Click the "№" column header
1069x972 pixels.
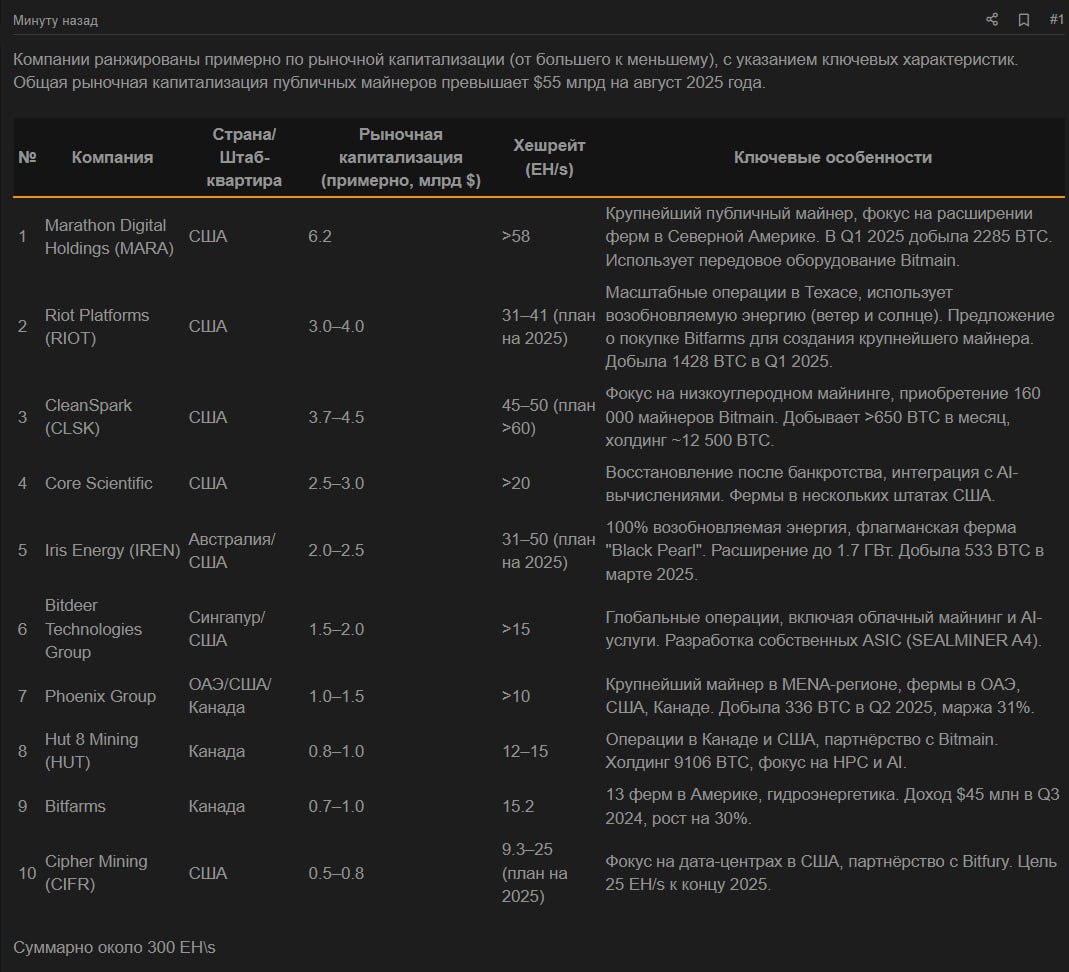coord(27,157)
